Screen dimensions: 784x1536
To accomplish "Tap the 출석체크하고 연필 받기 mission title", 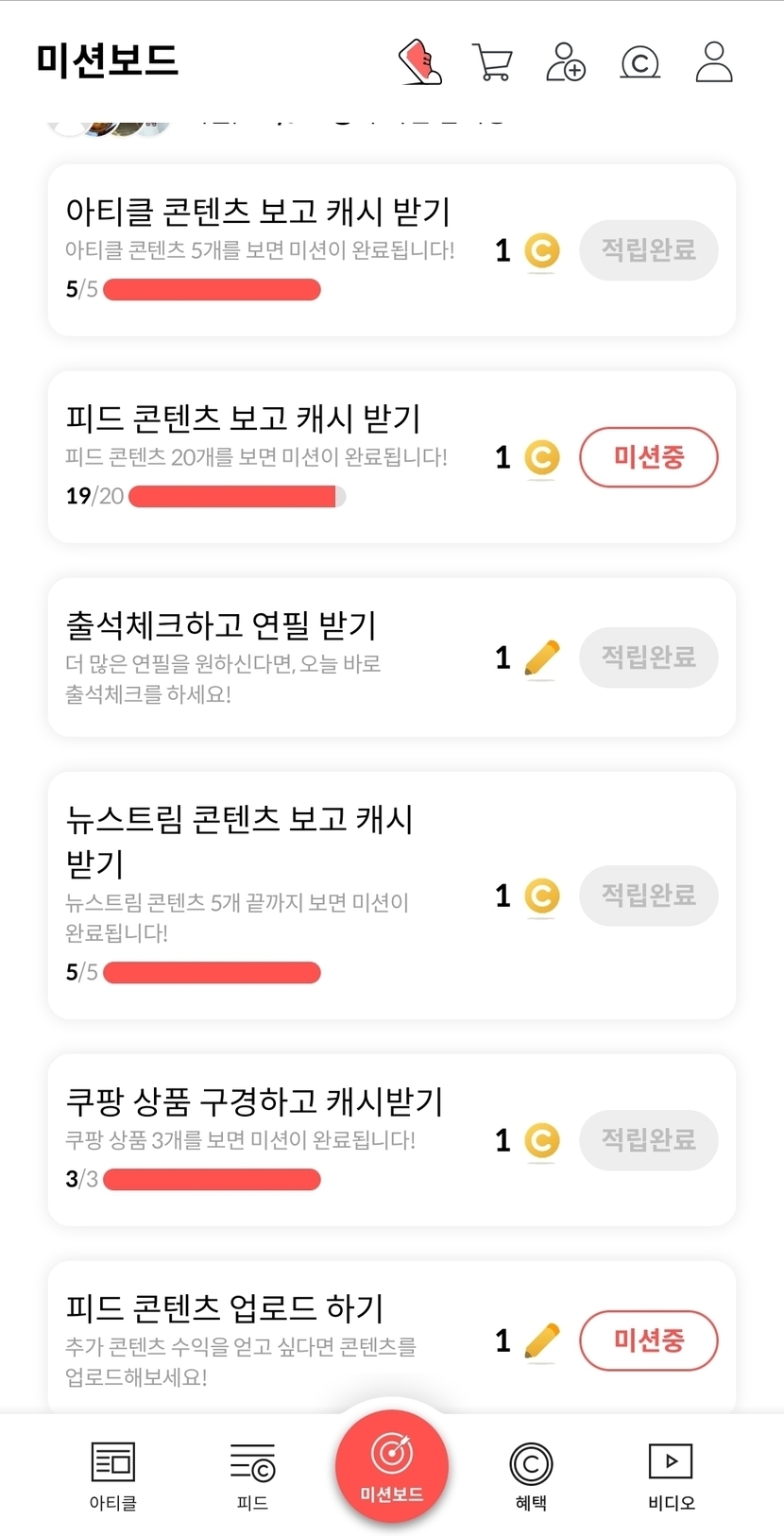I will 221,624.
